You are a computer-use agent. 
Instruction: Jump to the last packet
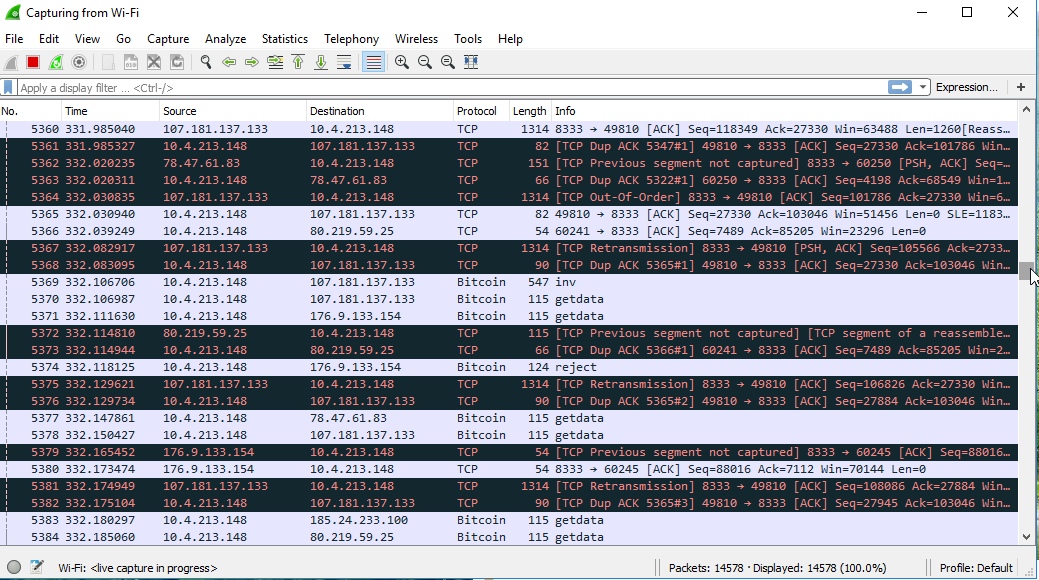click(321, 62)
